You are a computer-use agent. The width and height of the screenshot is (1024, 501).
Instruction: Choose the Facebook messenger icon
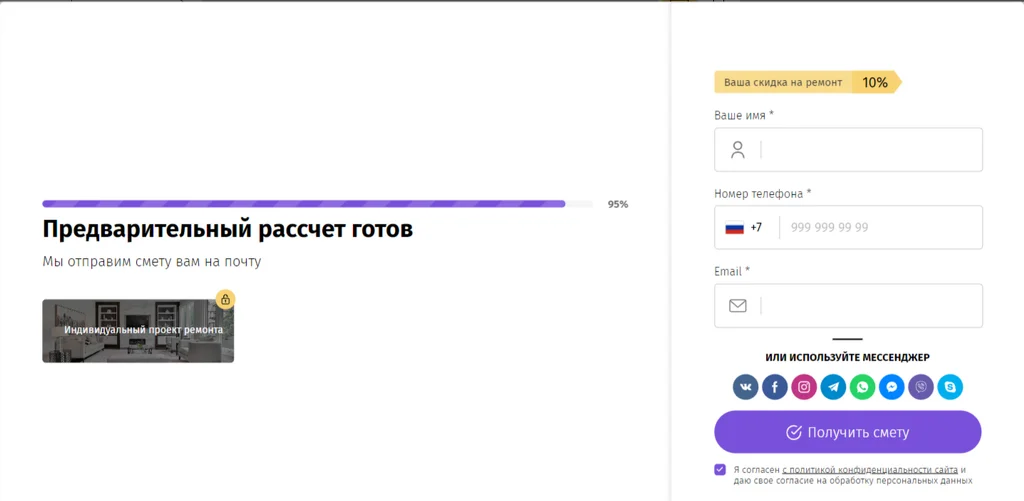(x=775, y=387)
